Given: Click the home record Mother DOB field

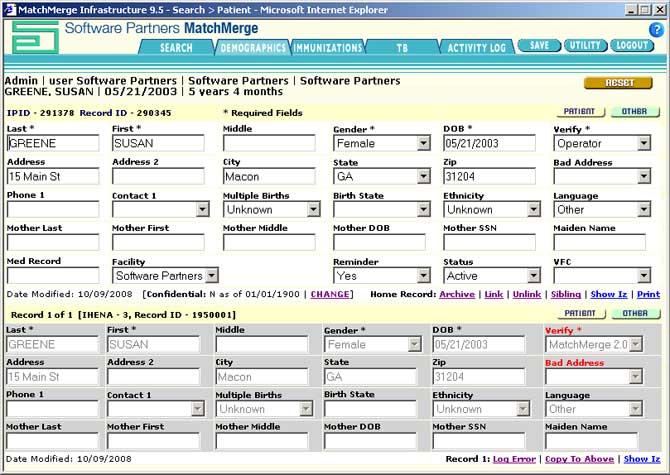Looking at the screenshot, I should click(x=379, y=242).
